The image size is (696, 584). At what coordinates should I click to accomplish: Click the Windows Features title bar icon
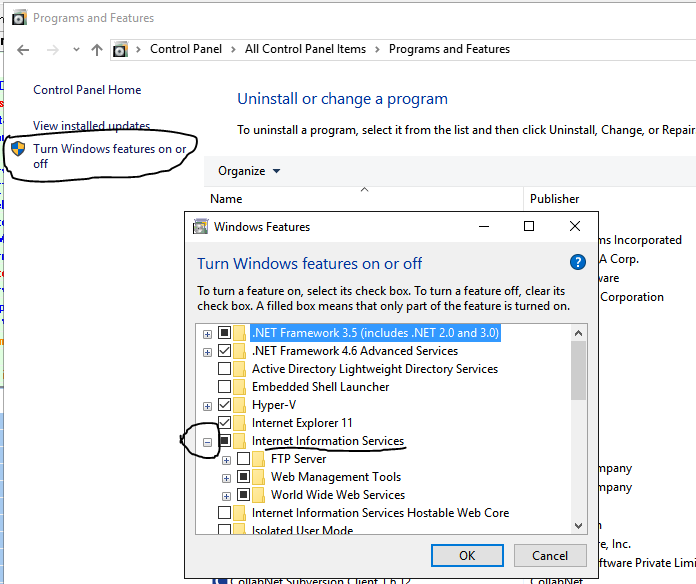[x=201, y=227]
